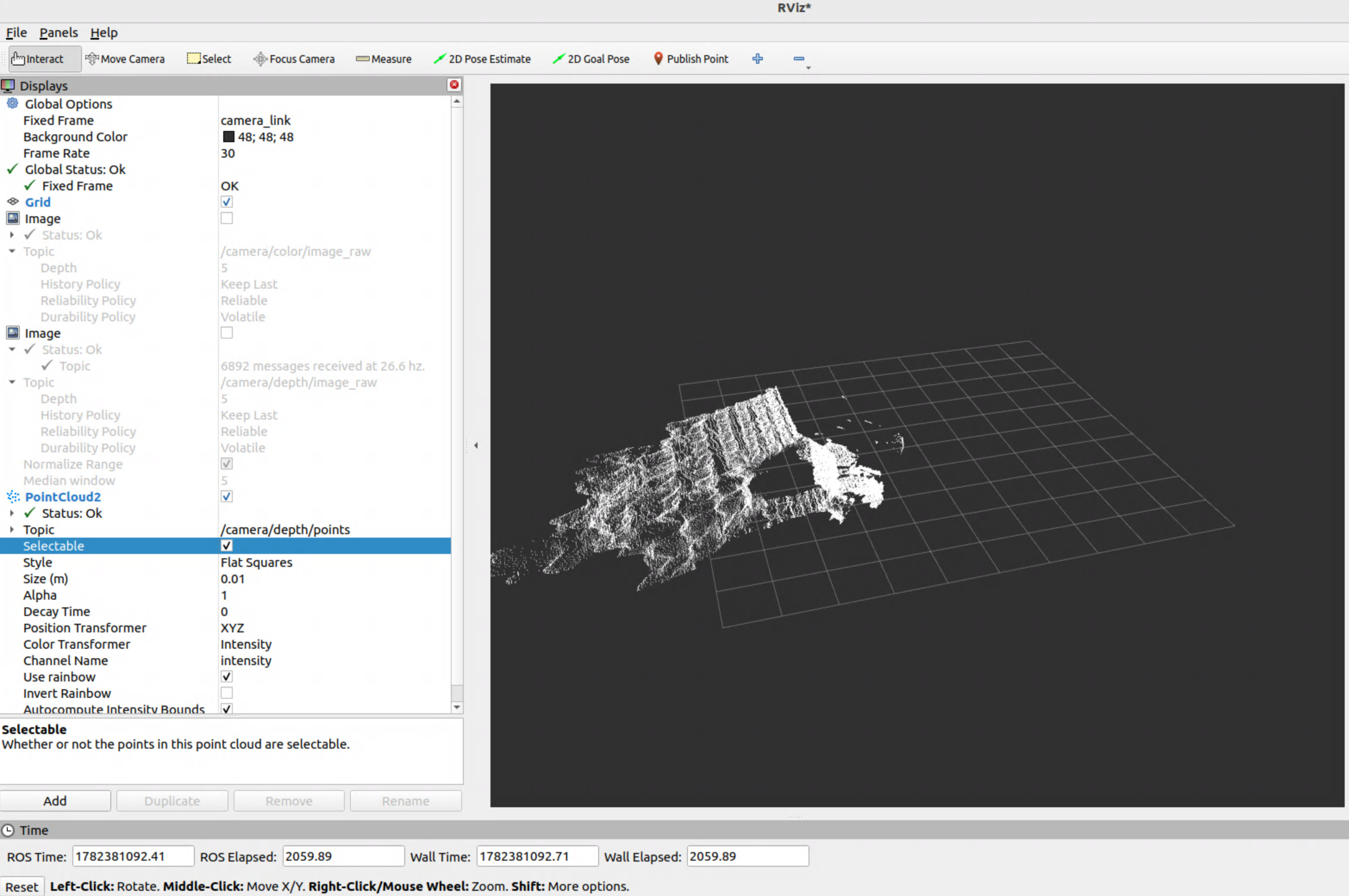Open the File menu

(x=16, y=33)
